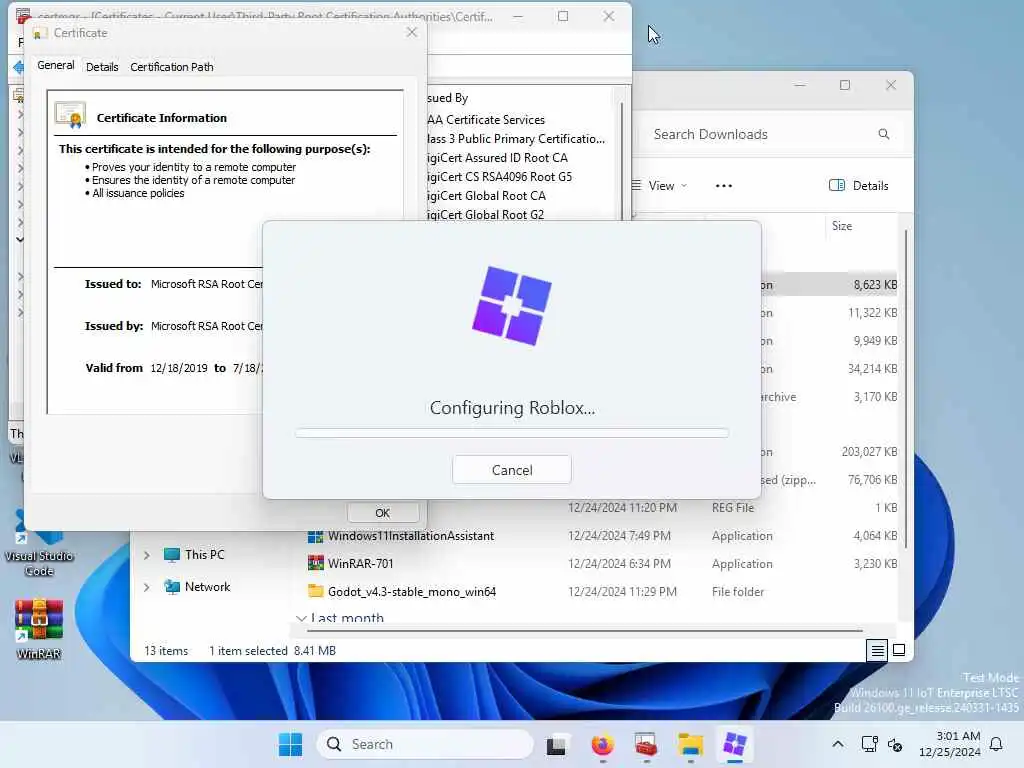Open the notifications bell icon

tap(996, 744)
